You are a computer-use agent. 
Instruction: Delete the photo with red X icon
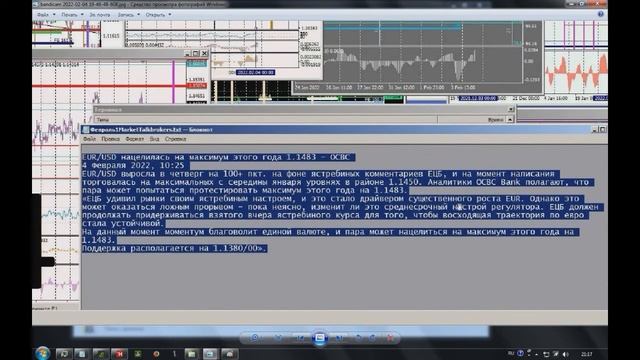390,338
